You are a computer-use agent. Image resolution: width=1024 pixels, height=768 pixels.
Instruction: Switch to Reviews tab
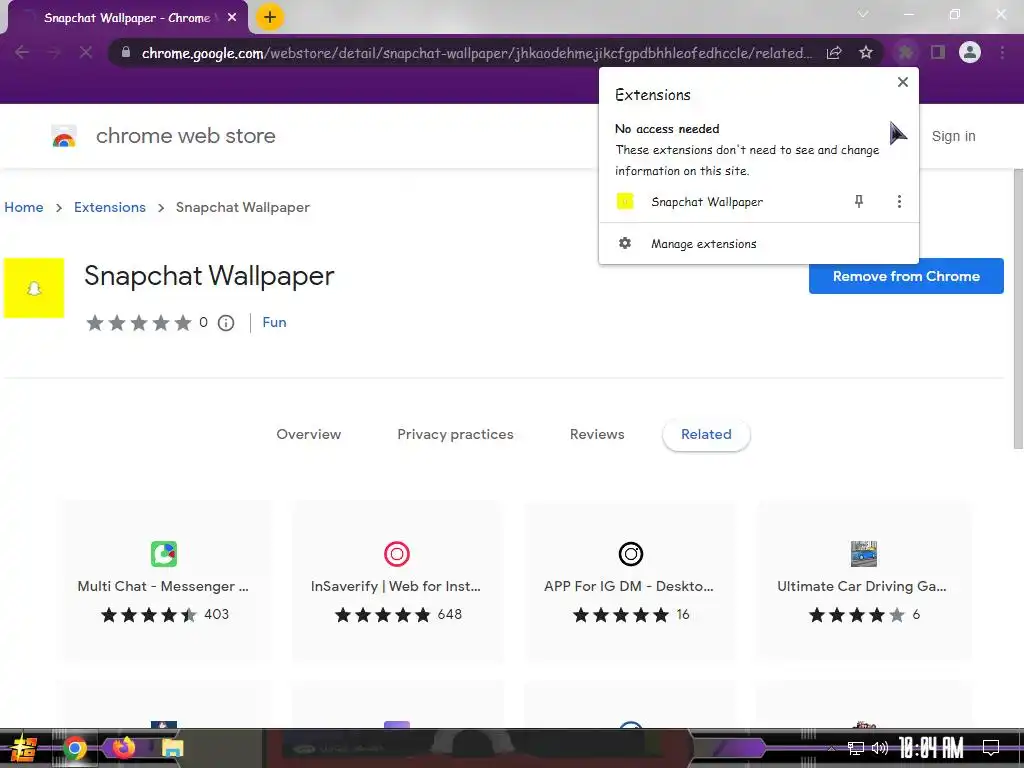point(597,434)
